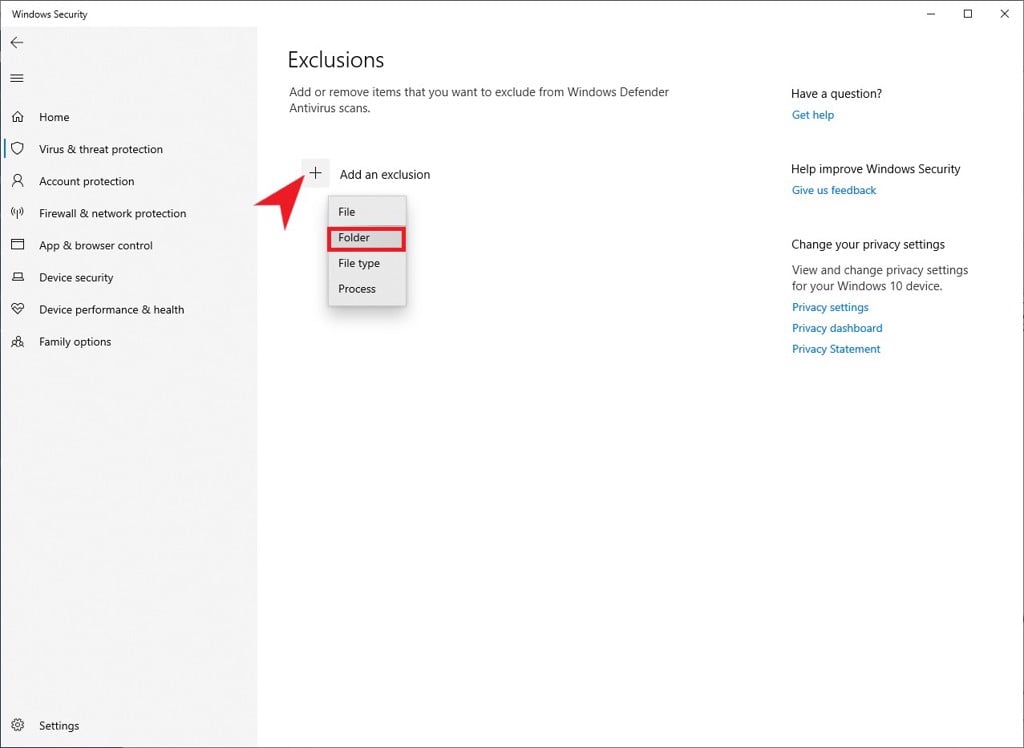1024x748 pixels.
Task: Click the Settings gear icon
Action: pos(18,725)
